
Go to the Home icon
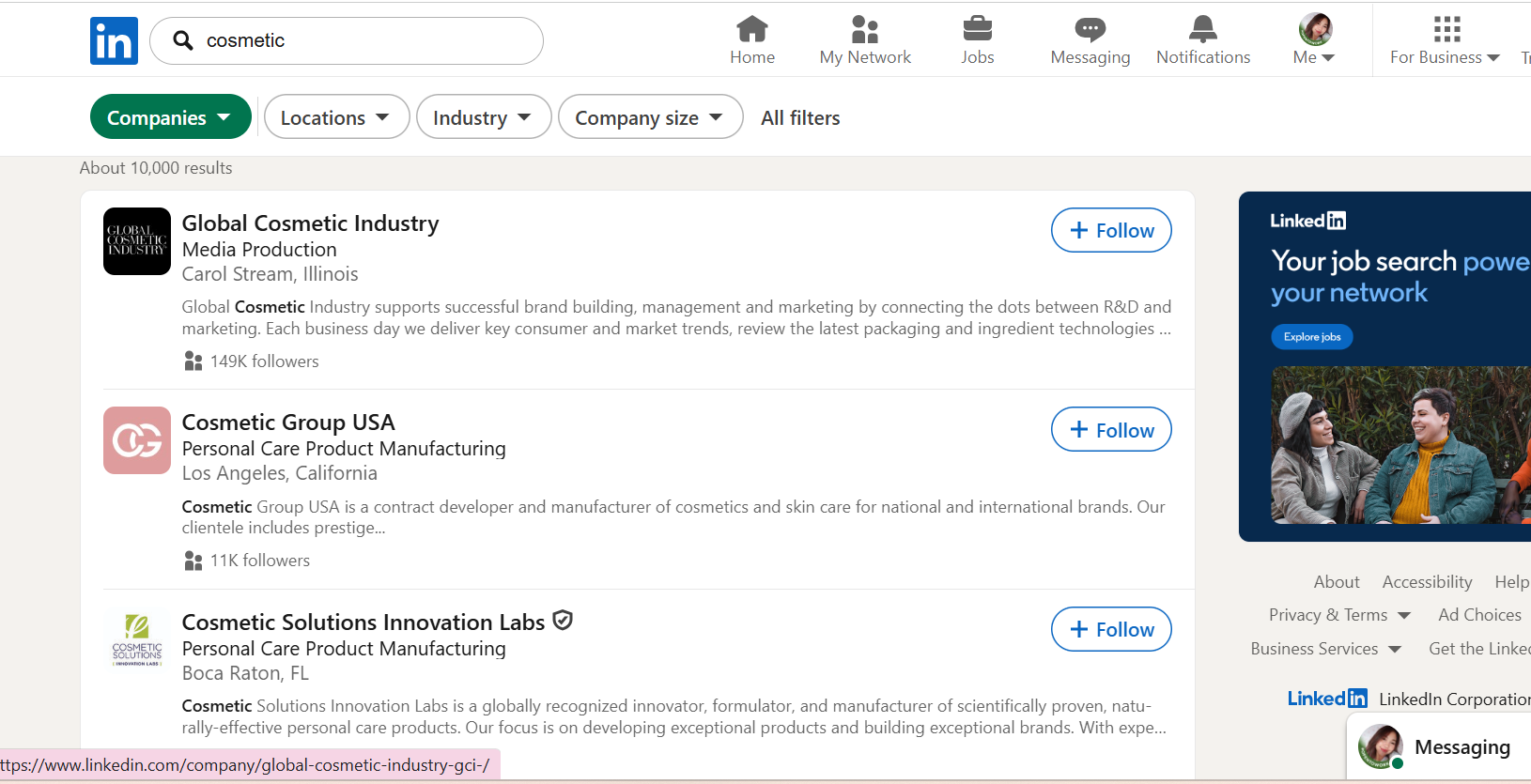(752, 29)
